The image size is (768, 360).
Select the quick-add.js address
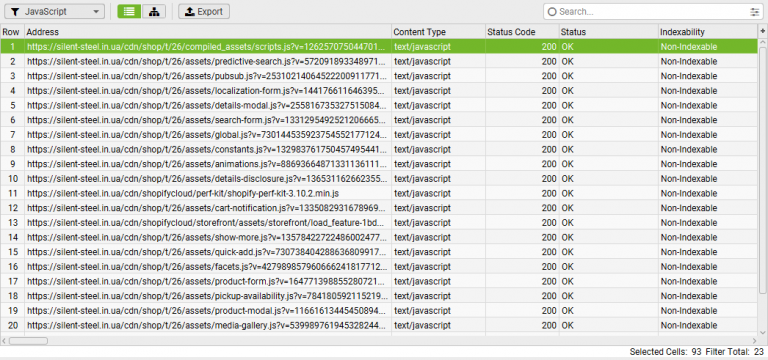coord(208,252)
